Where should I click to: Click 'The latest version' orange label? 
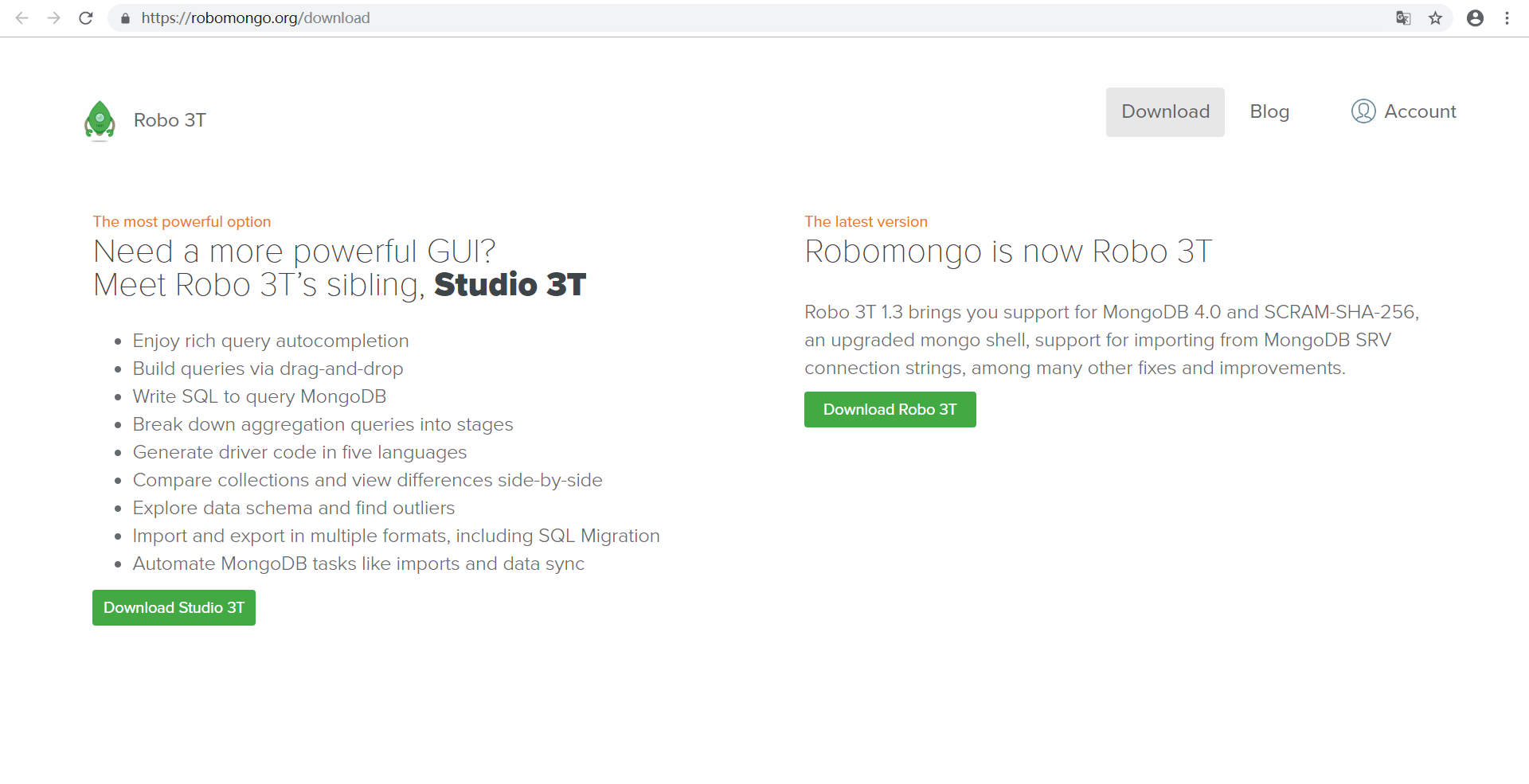pyautogui.click(x=866, y=221)
